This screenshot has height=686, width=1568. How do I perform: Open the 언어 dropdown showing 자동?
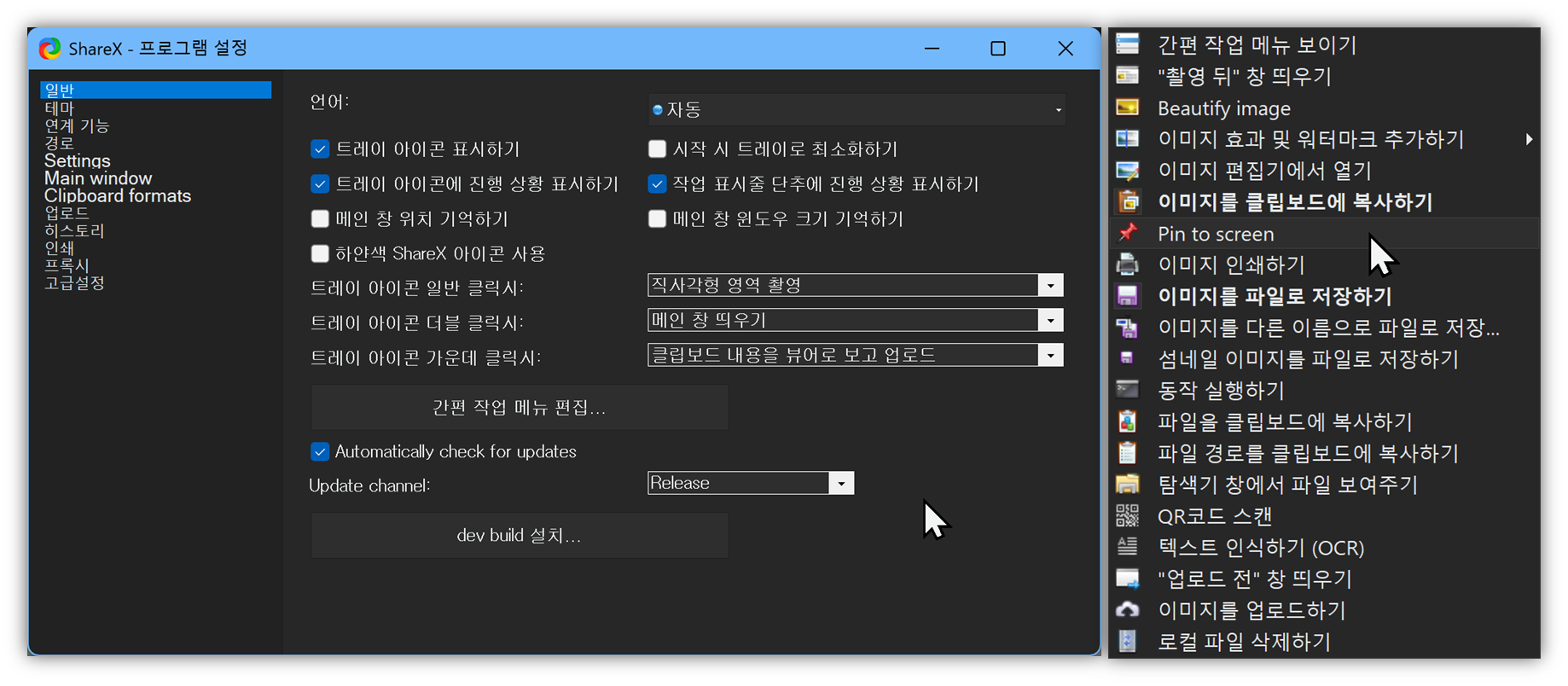pyautogui.click(x=857, y=109)
